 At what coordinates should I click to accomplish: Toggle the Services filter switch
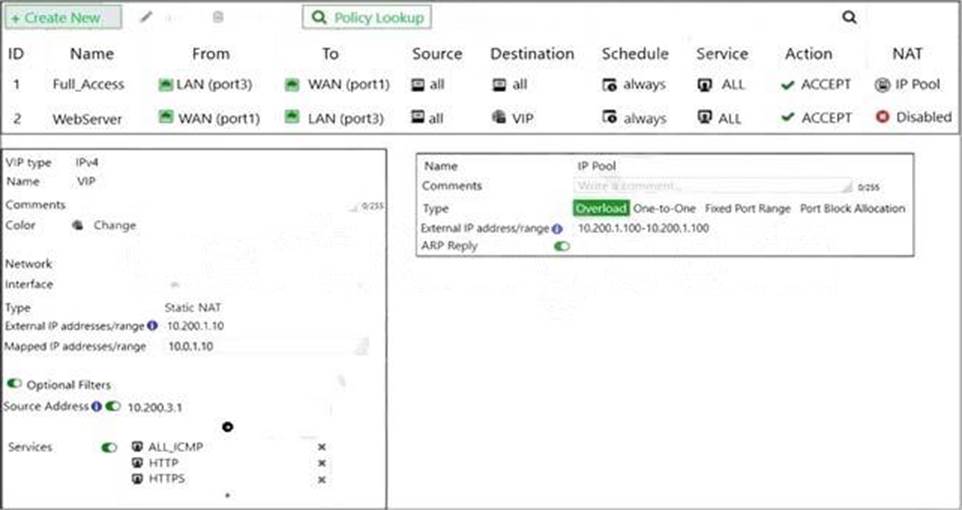pos(109,448)
